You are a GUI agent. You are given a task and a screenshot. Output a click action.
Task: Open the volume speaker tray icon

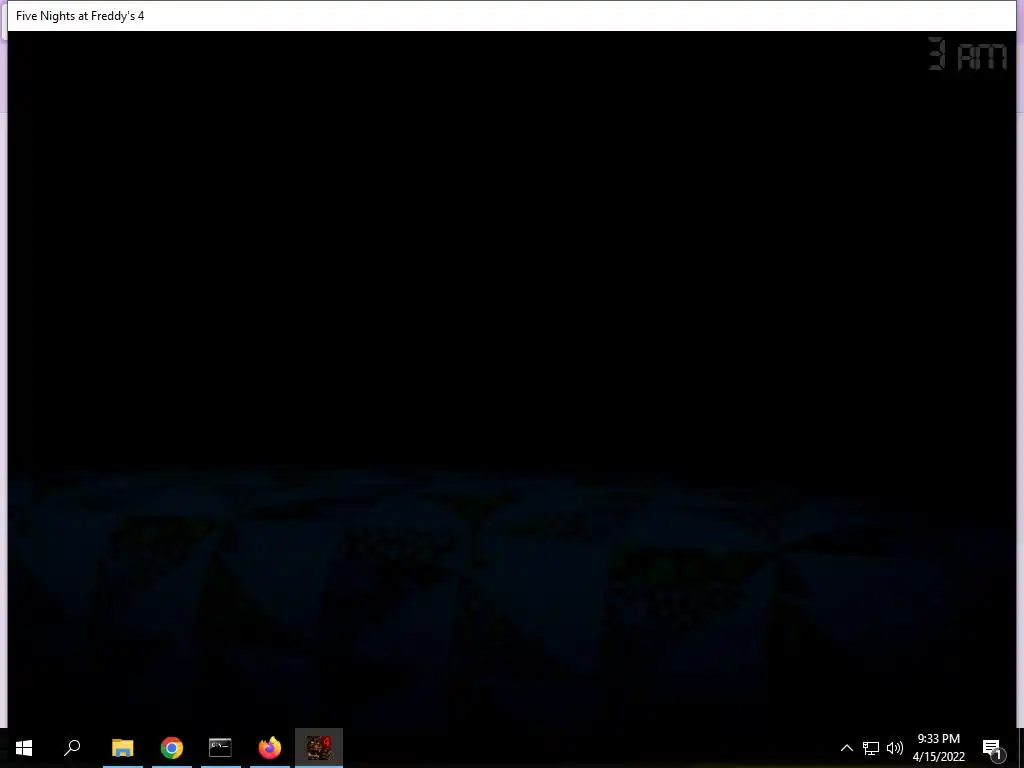coord(895,748)
